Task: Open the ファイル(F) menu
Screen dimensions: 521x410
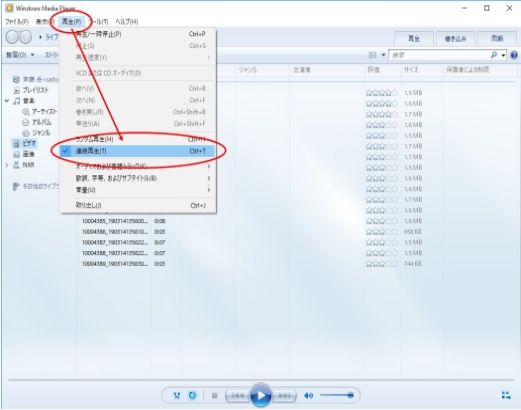Action: pos(17,22)
